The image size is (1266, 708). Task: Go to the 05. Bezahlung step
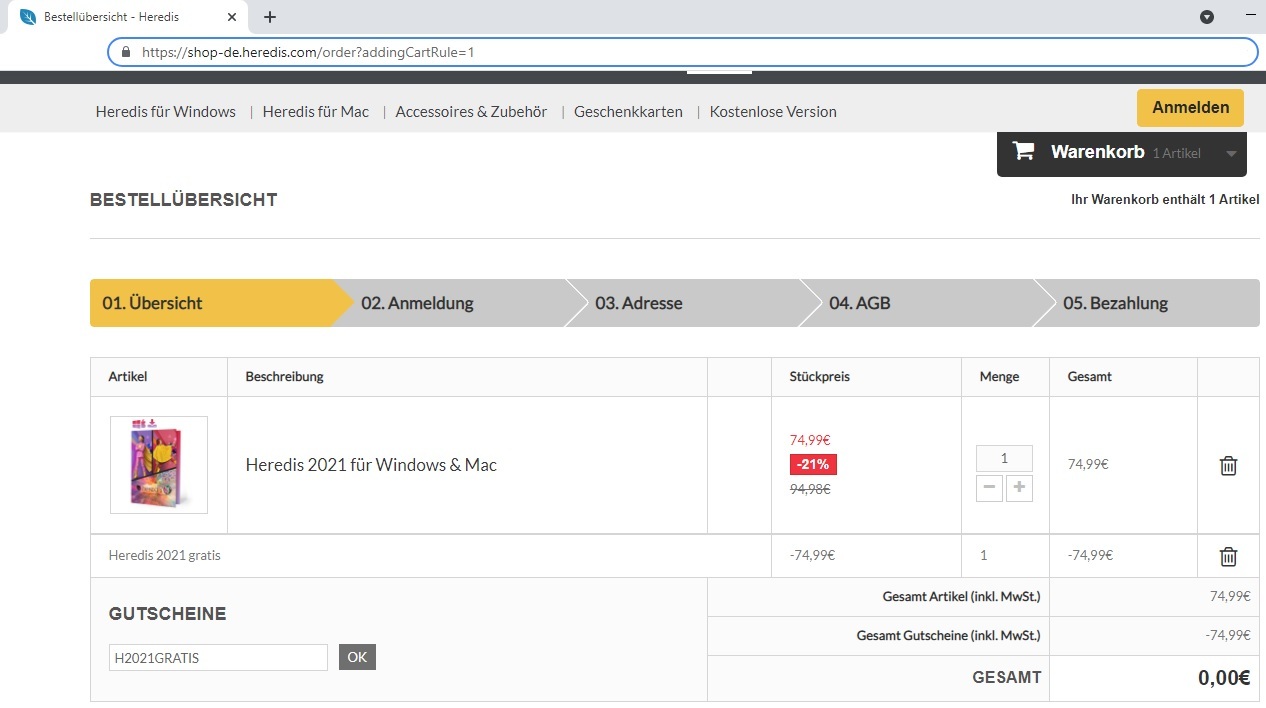pyautogui.click(x=1147, y=303)
